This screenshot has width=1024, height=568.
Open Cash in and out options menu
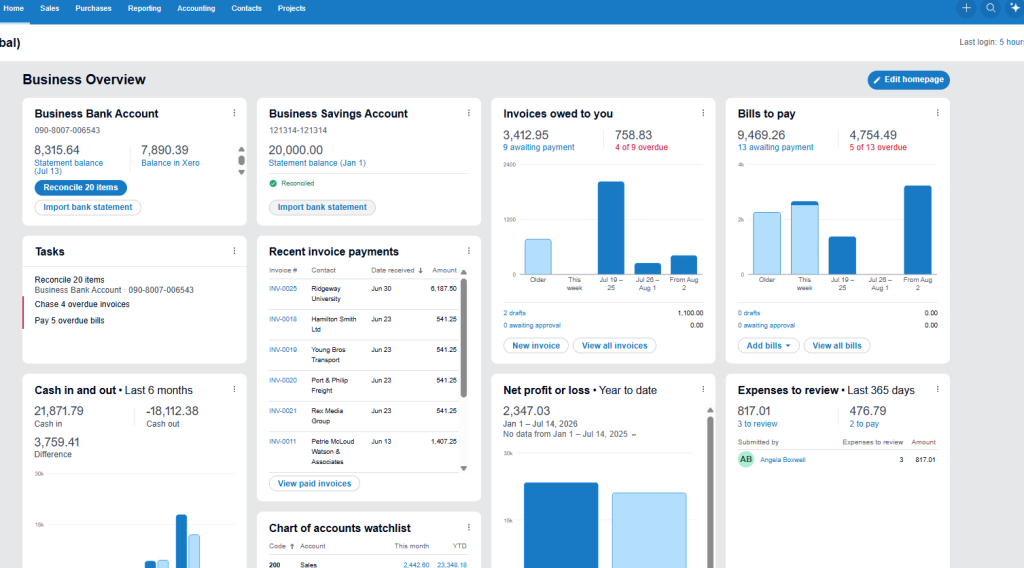[x=234, y=389]
